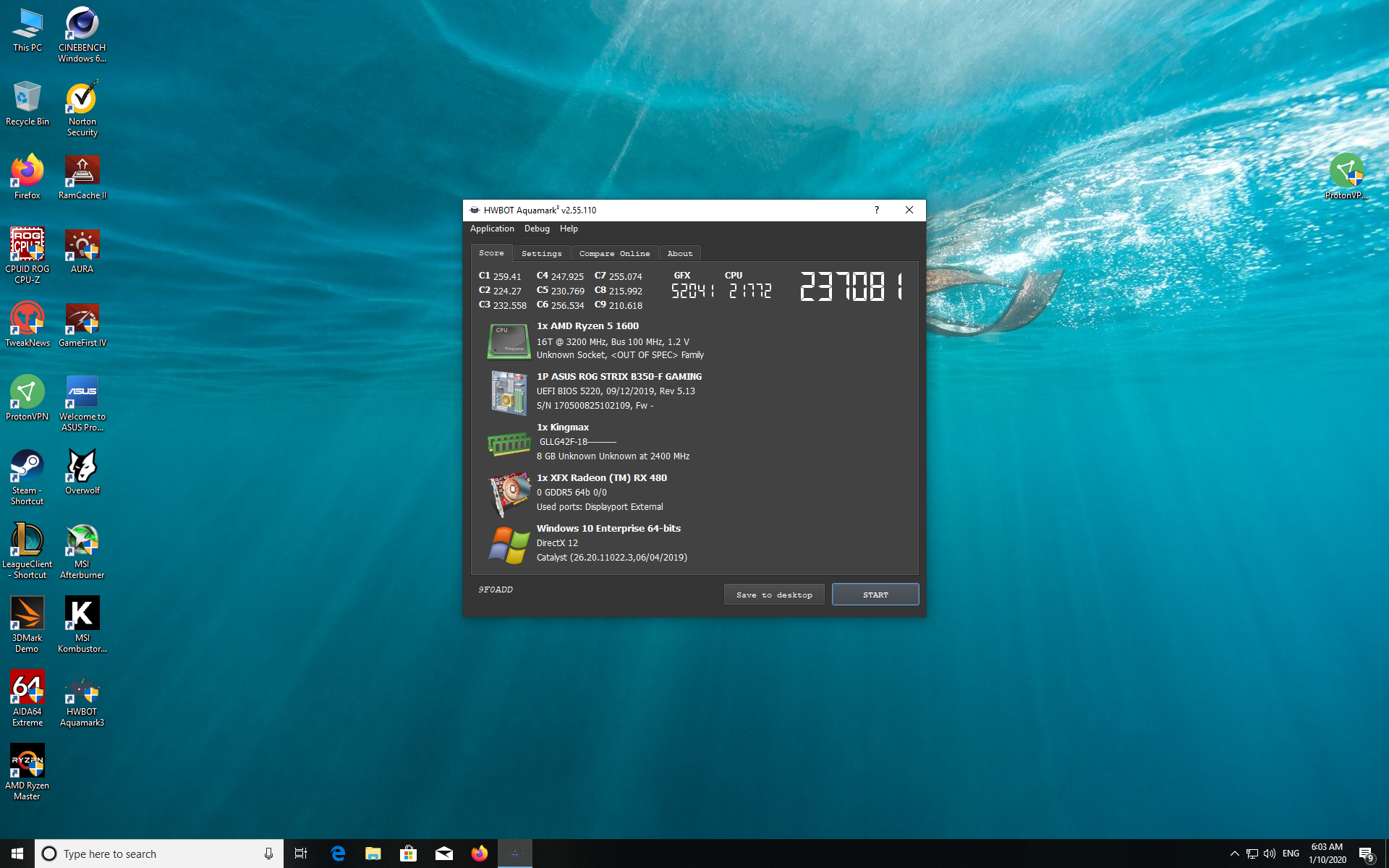This screenshot has width=1389, height=868.
Task: Open the notification center icon
Action: point(1367,854)
